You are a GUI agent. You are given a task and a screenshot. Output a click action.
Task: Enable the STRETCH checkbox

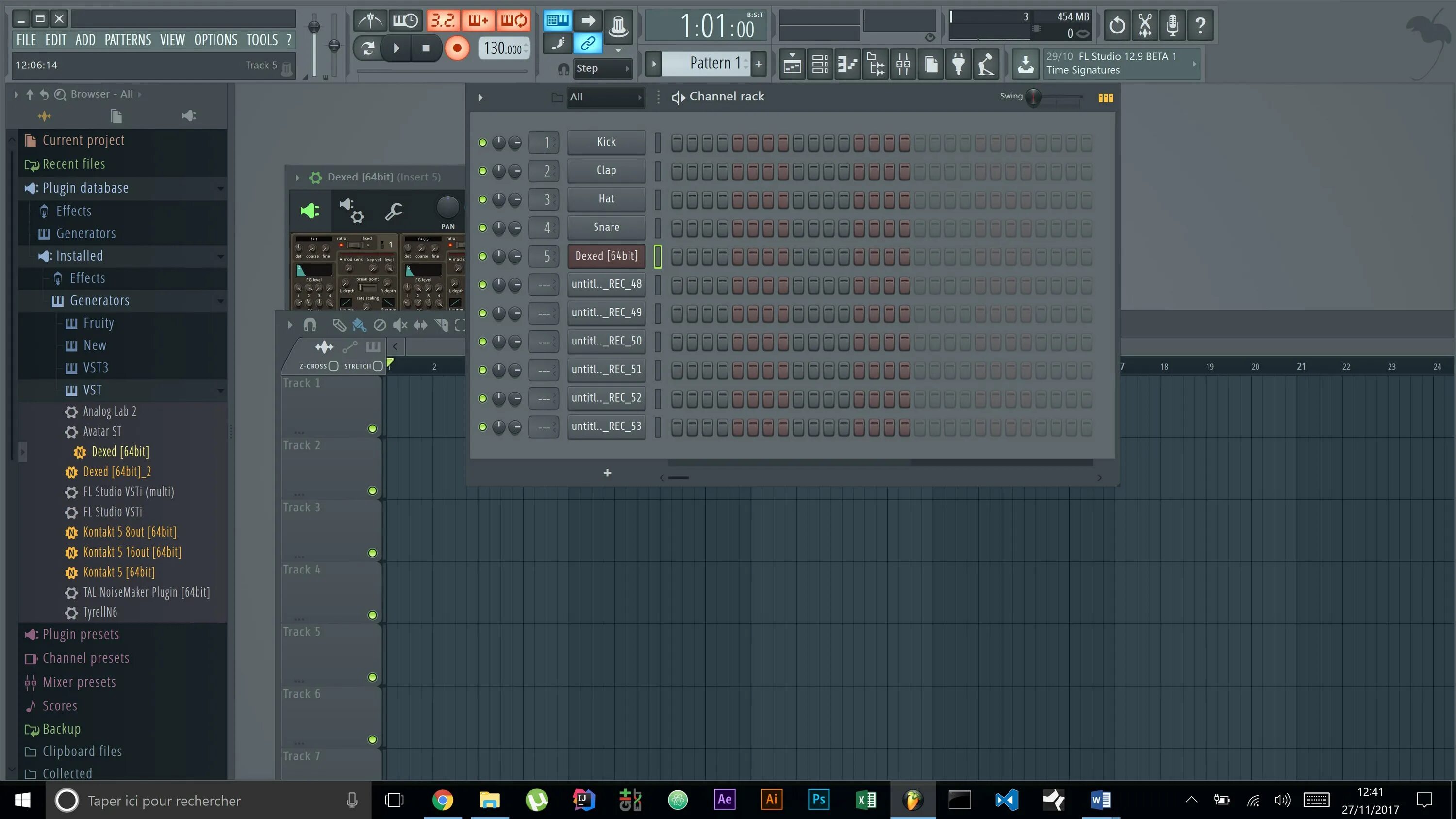(378, 366)
